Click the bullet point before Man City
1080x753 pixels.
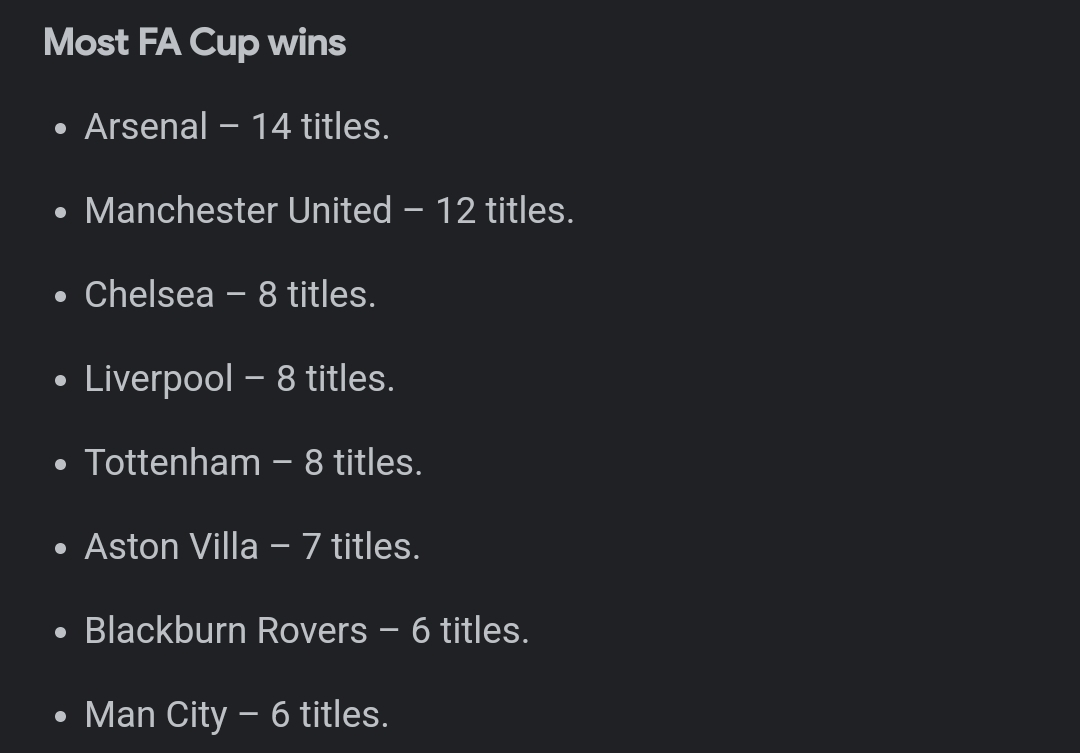[62, 717]
